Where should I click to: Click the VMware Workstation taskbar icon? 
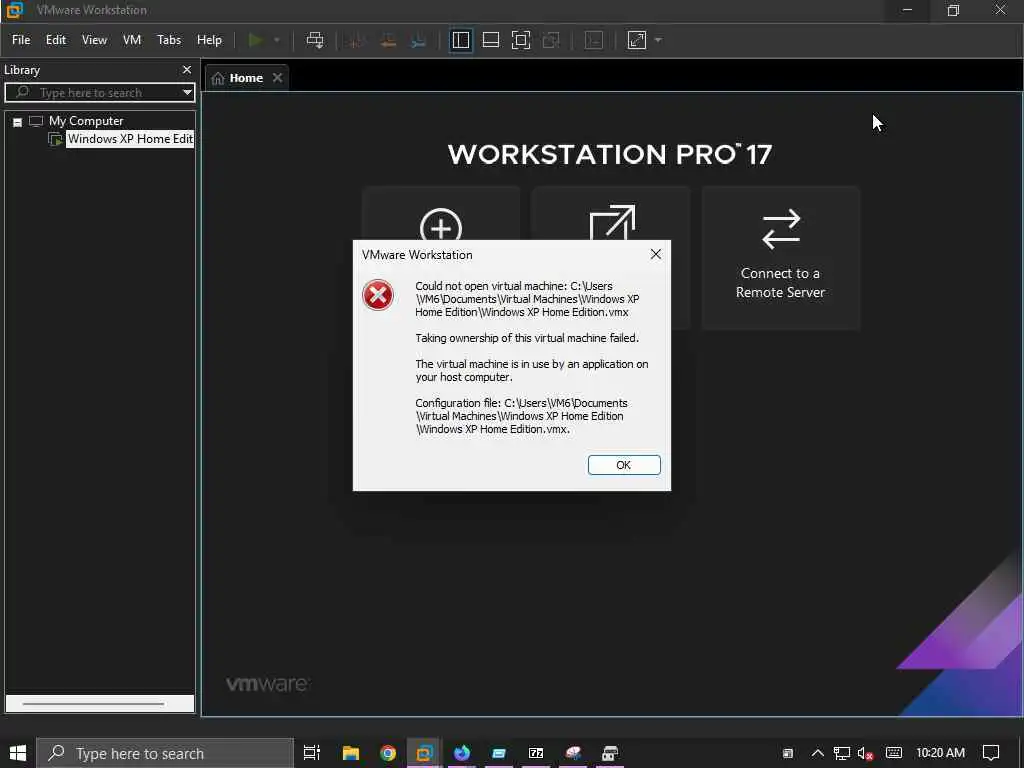click(425, 753)
